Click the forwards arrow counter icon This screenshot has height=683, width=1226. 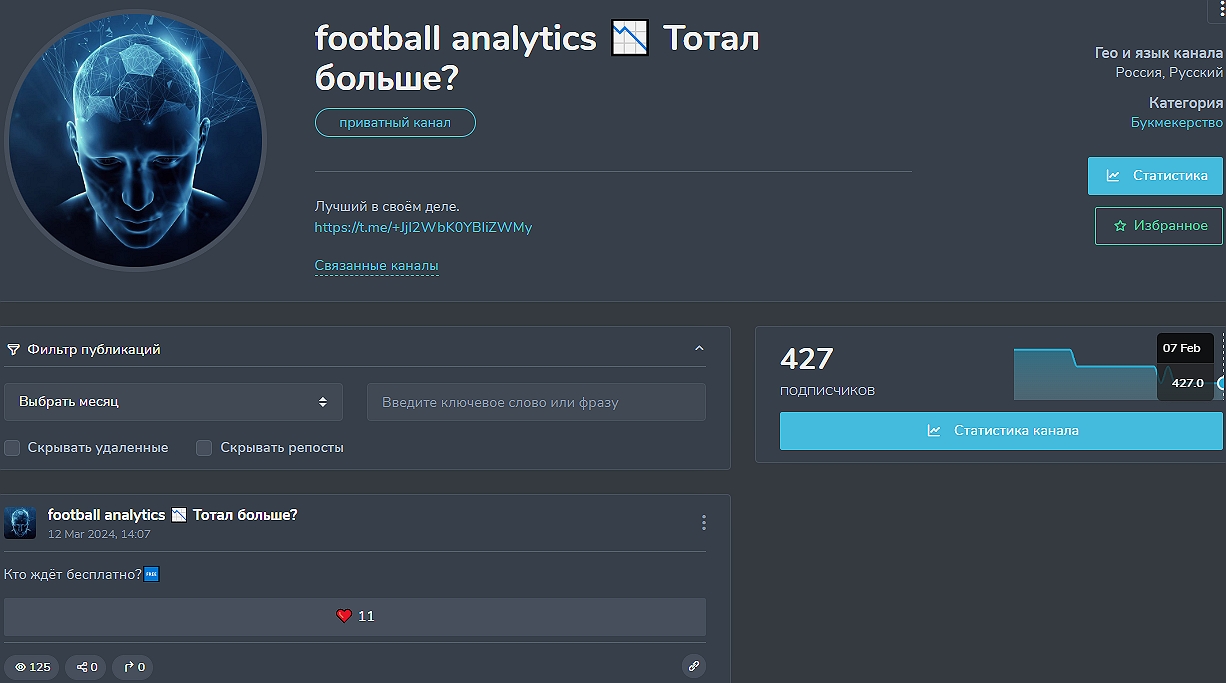tap(134, 667)
